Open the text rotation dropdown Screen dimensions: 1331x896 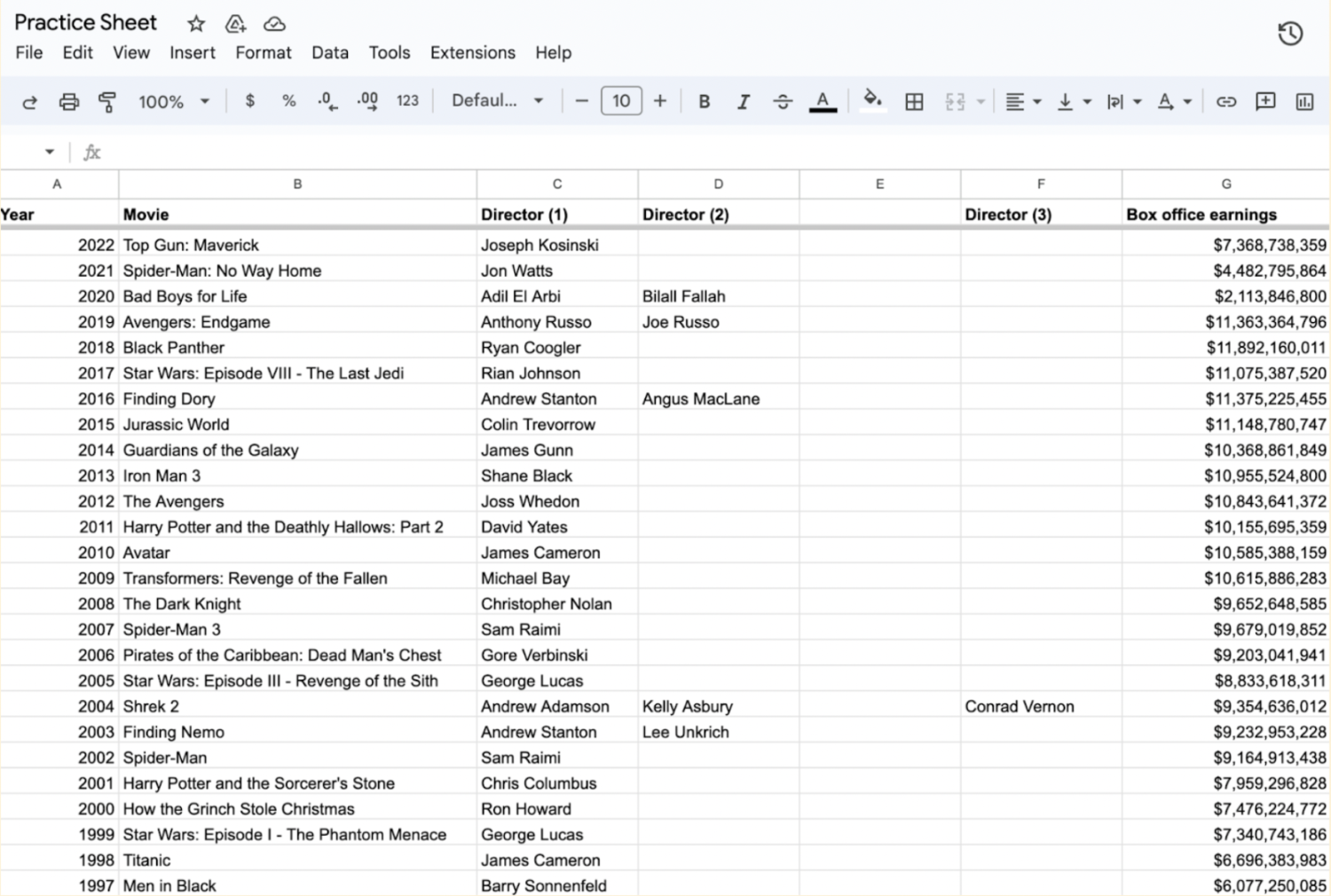pos(1174,101)
